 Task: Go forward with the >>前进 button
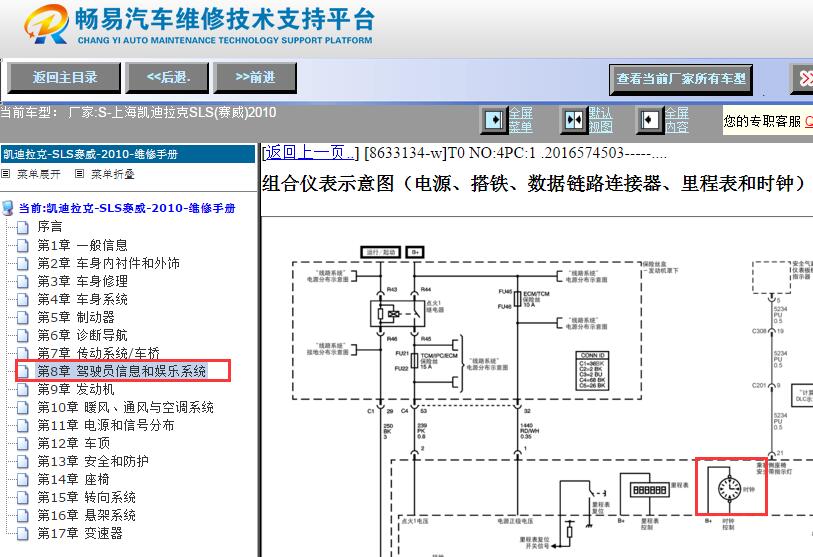tap(255, 78)
